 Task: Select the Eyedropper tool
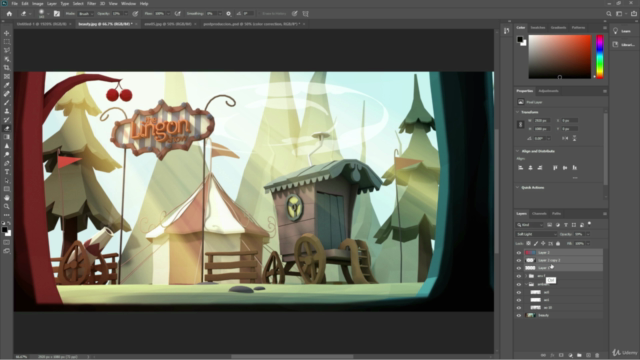[7, 85]
